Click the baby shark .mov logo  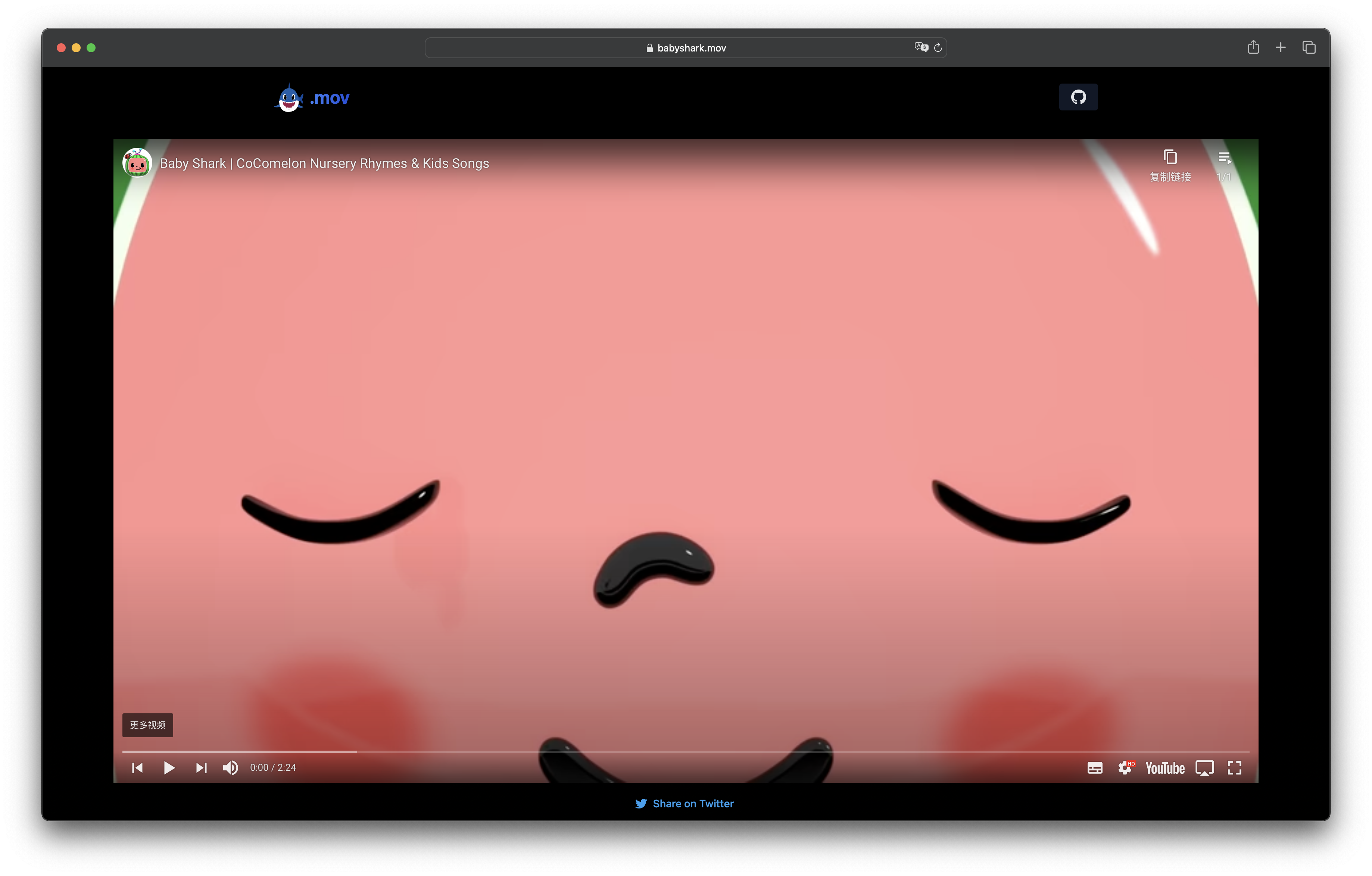312,98
